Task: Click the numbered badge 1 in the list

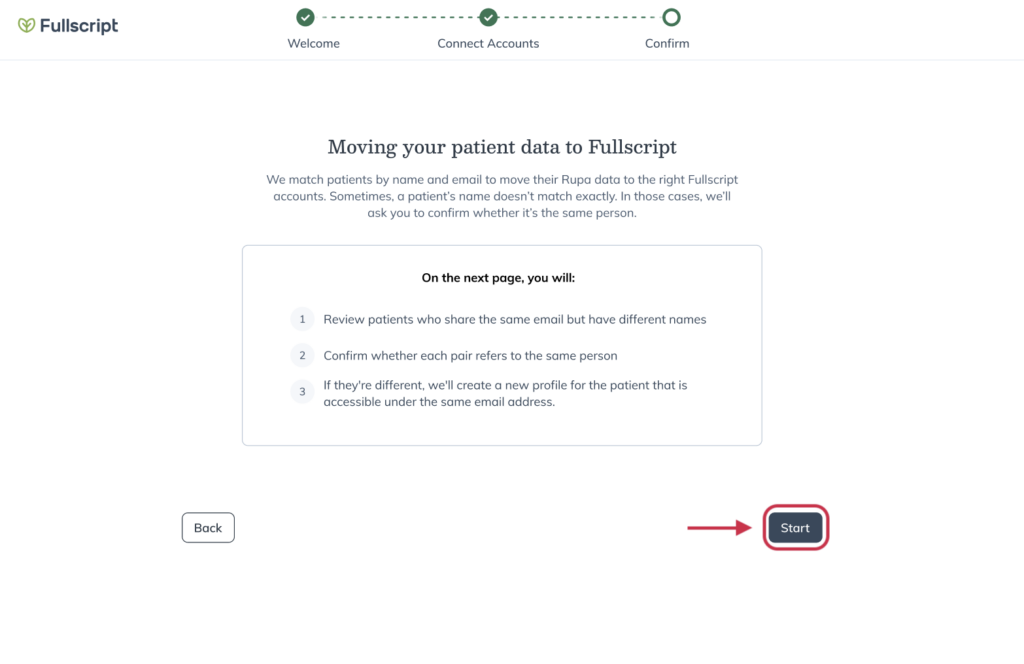Action: tap(302, 319)
